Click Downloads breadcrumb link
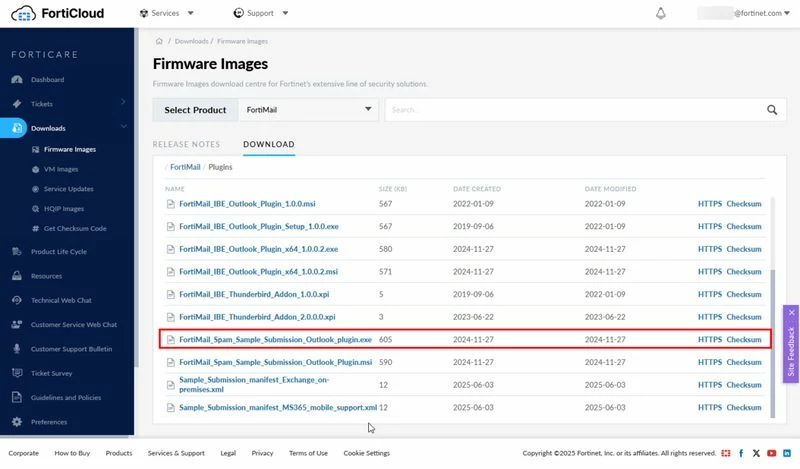Screen dimensions: 800x469 point(191,41)
